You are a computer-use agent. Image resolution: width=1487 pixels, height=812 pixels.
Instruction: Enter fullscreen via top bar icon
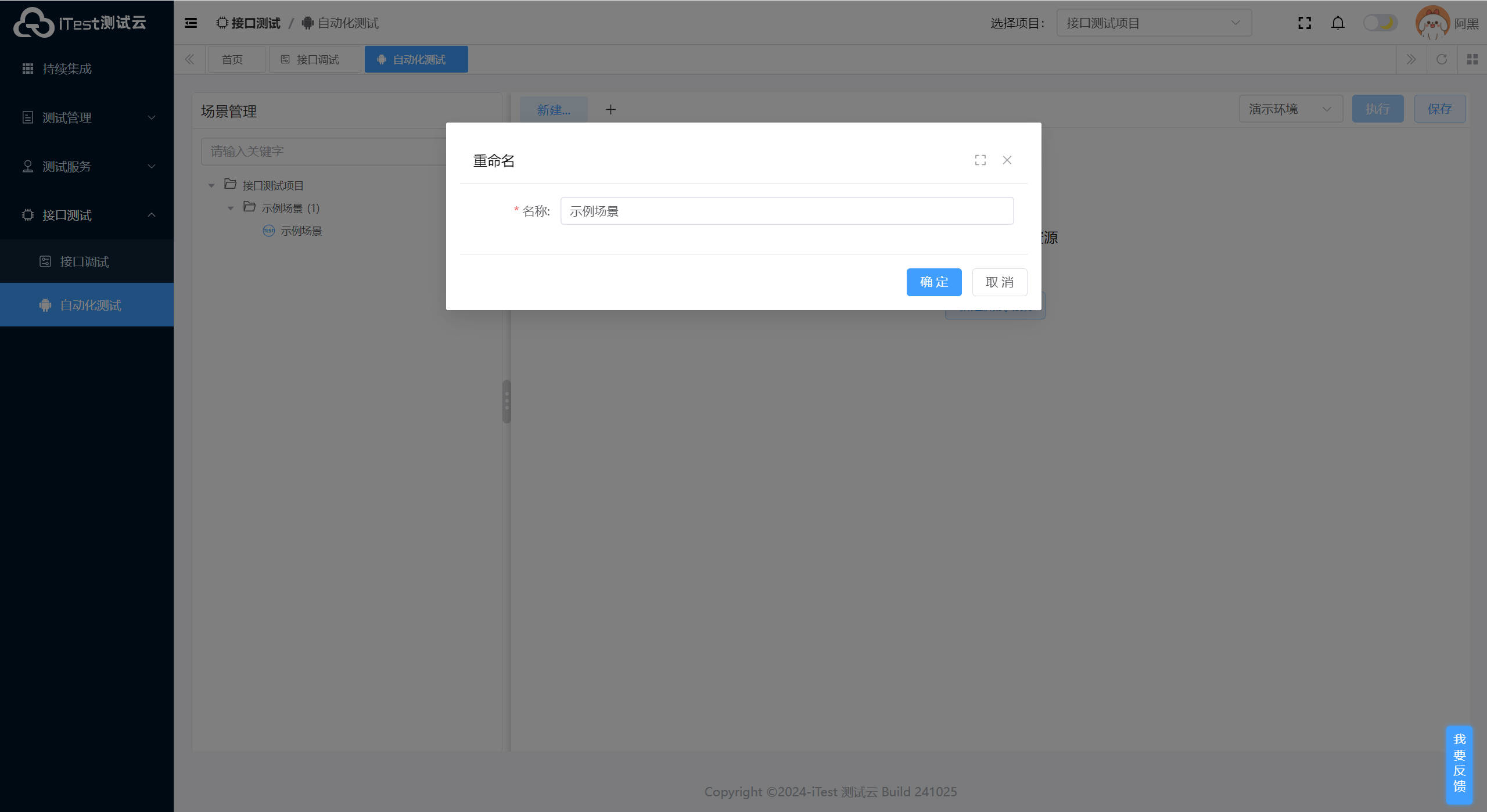(1305, 23)
